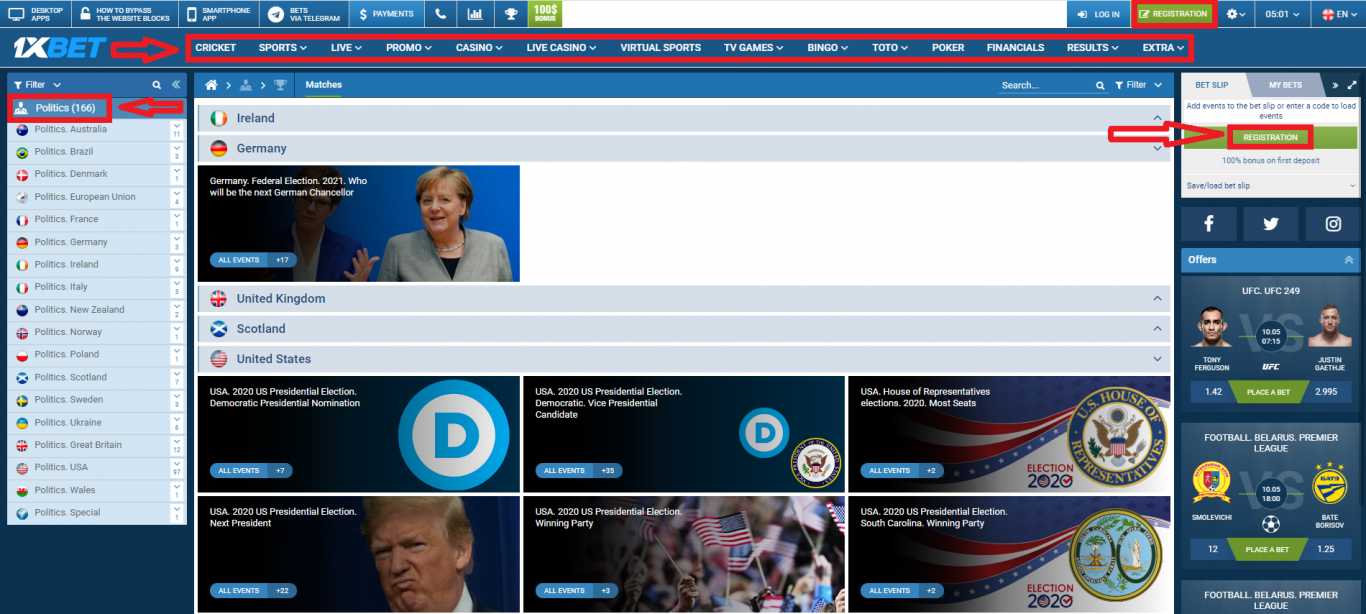Screen dimensions: 1366x614
Task: Click the sidebar search magnifier icon
Action: click(157, 85)
